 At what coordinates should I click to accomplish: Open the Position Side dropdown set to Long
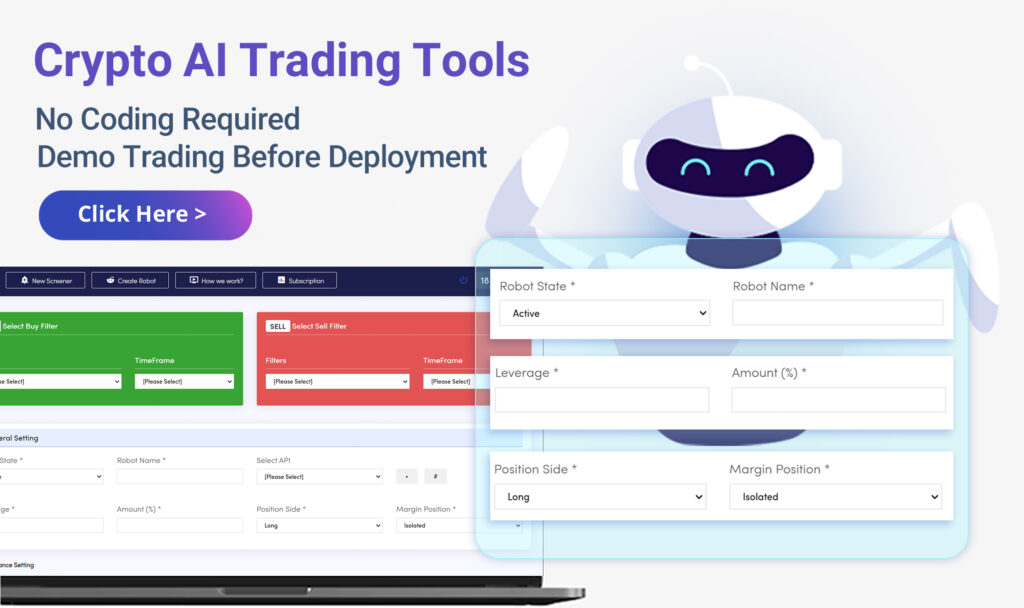click(600, 497)
